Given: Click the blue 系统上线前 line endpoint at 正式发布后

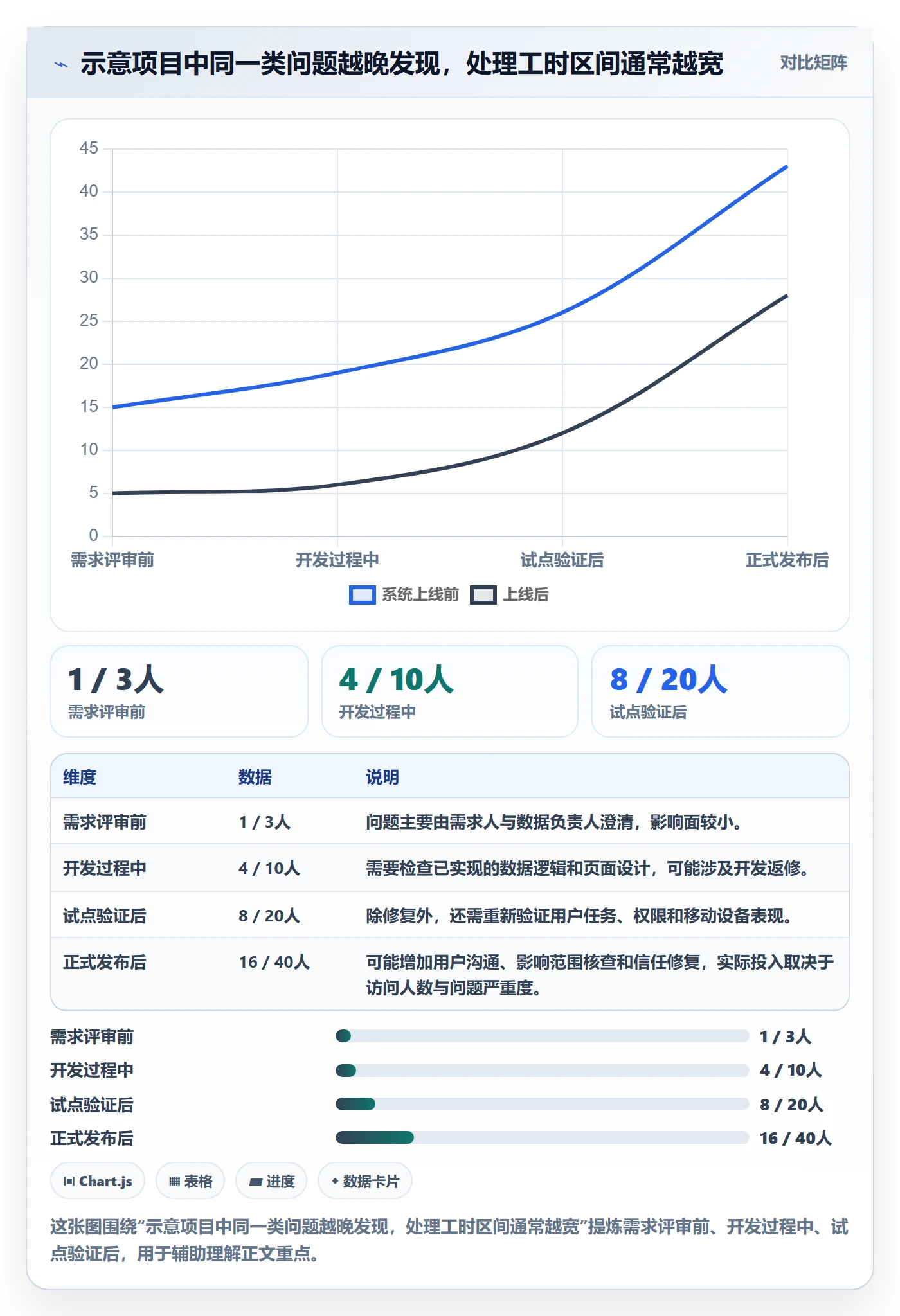Looking at the screenshot, I should pyautogui.click(x=787, y=167).
